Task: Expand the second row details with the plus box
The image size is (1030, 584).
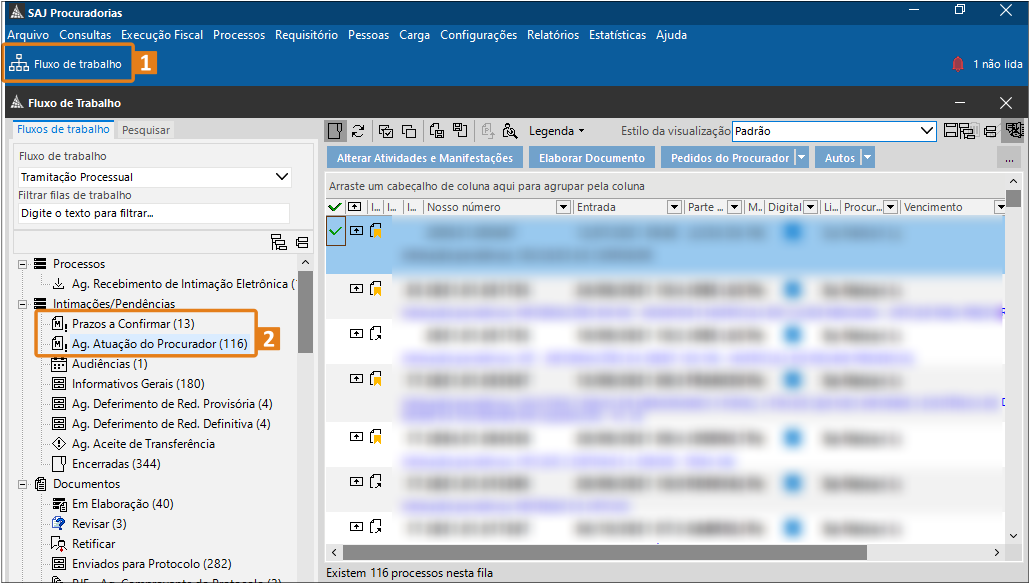Action: click(356, 289)
